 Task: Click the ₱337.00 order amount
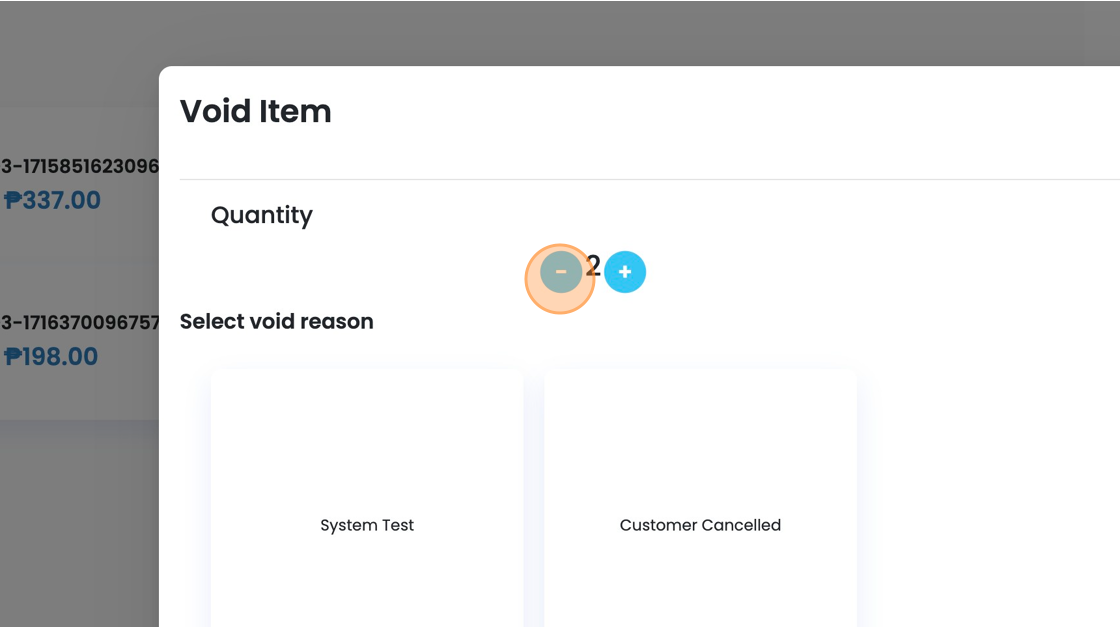coord(52,200)
